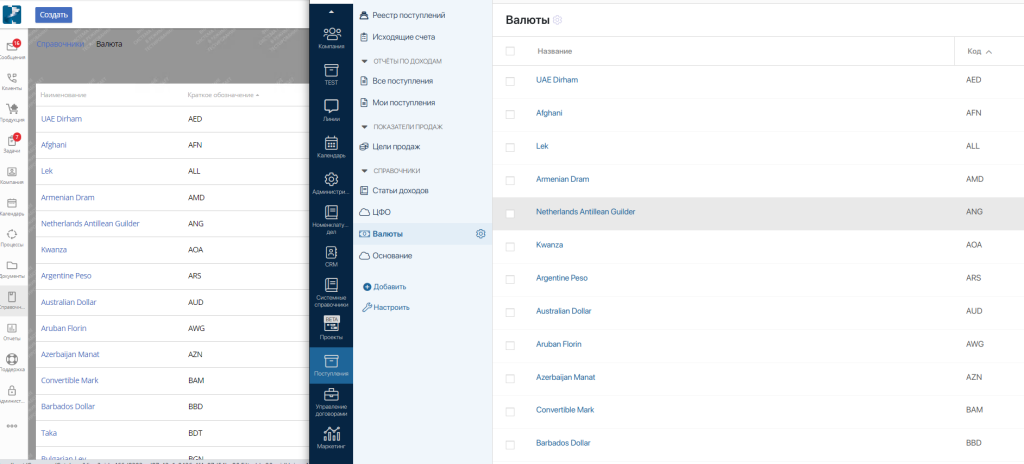Open Задачи icon with badge in left sidebar
The width and height of the screenshot is (1024, 464).
pos(12,141)
